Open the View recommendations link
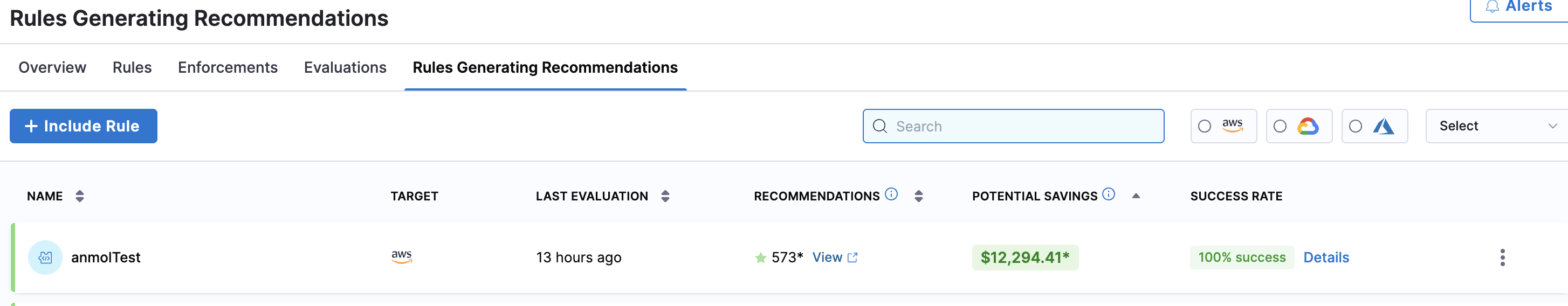This screenshot has width=1568, height=306. point(835,258)
